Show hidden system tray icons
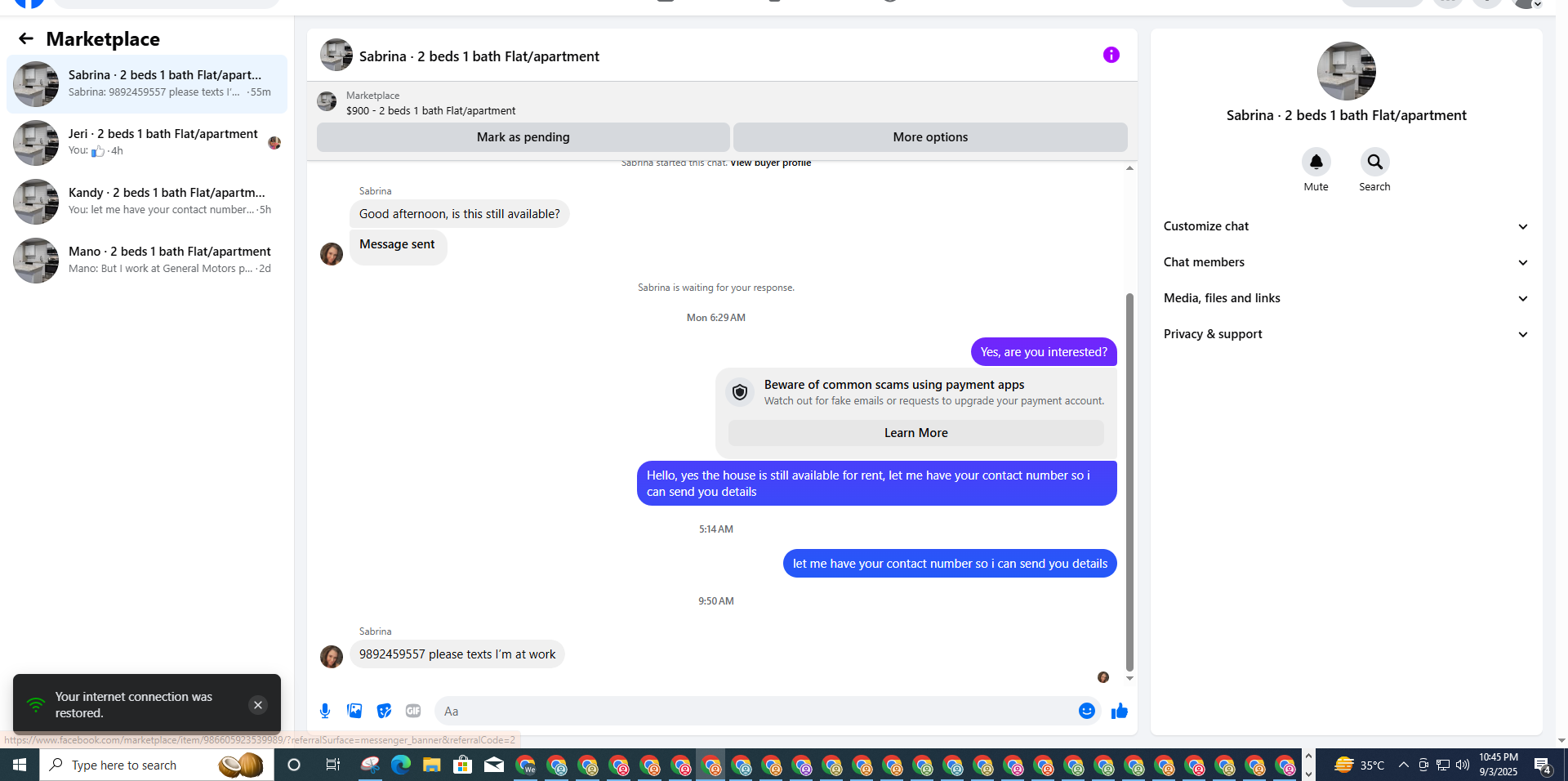Image resolution: width=1568 pixels, height=781 pixels. pos(1403,765)
